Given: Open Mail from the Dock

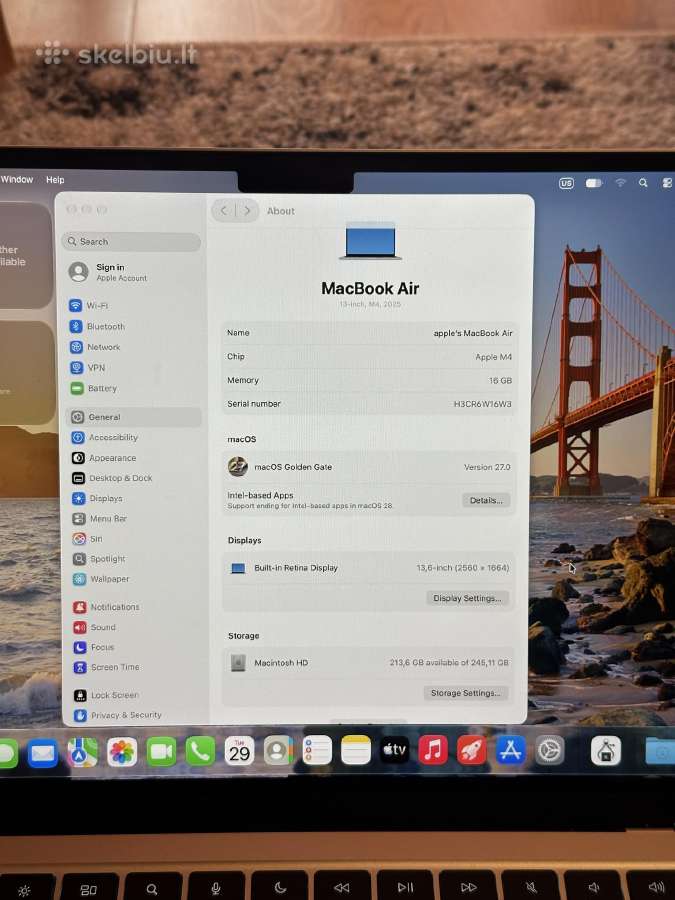Looking at the screenshot, I should [x=43, y=752].
